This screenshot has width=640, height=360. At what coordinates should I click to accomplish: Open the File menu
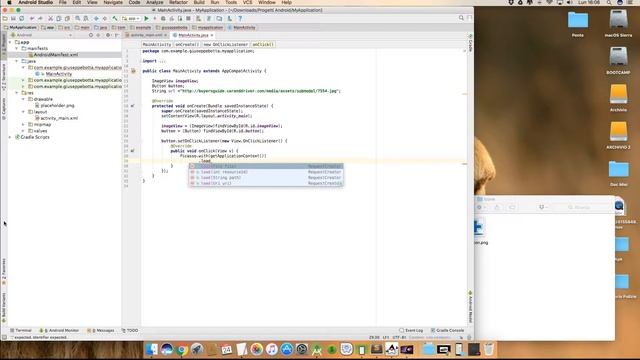coord(62,2)
